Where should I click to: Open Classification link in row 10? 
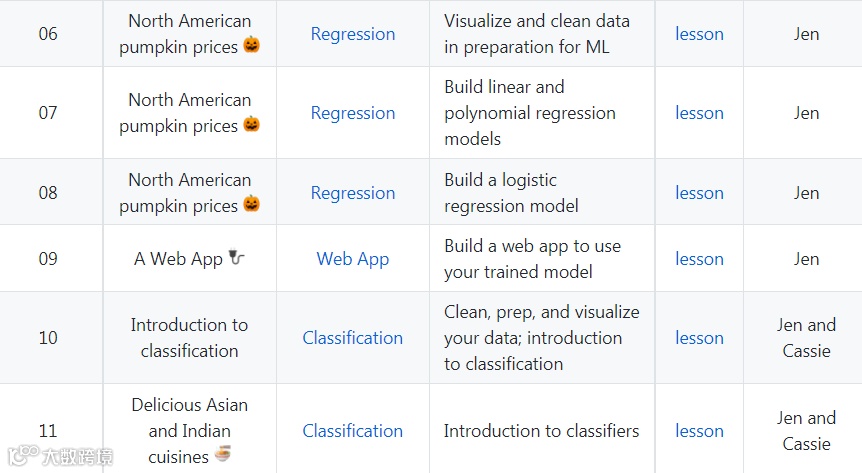click(353, 338)
